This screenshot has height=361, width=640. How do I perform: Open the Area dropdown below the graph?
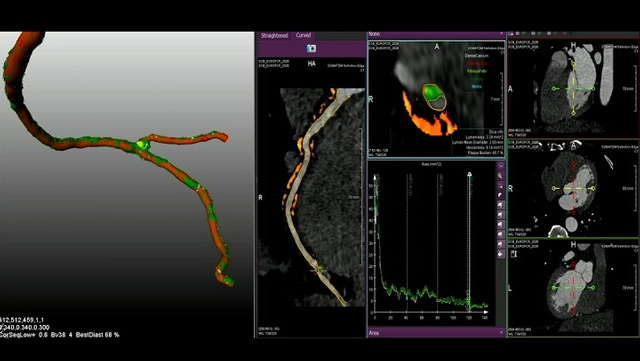436,333
